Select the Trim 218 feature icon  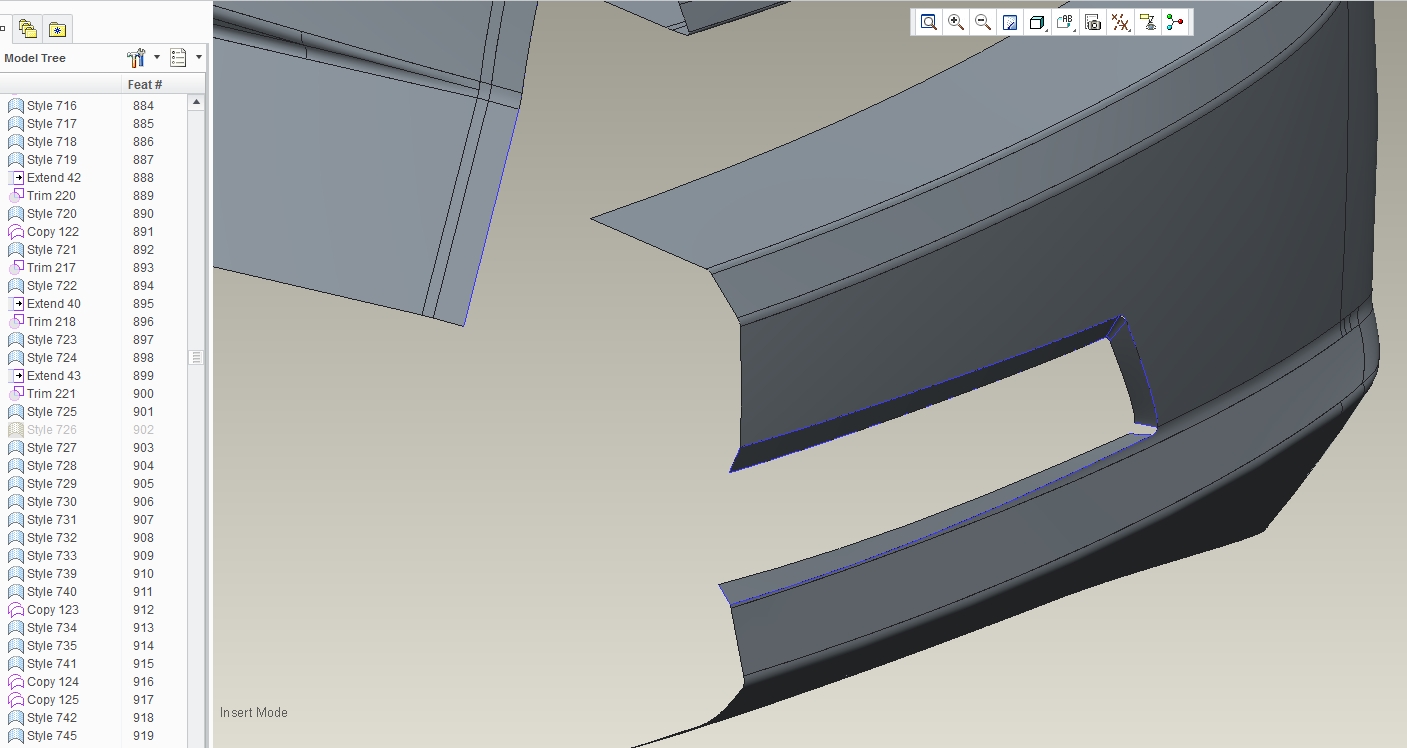pos(16,322)
